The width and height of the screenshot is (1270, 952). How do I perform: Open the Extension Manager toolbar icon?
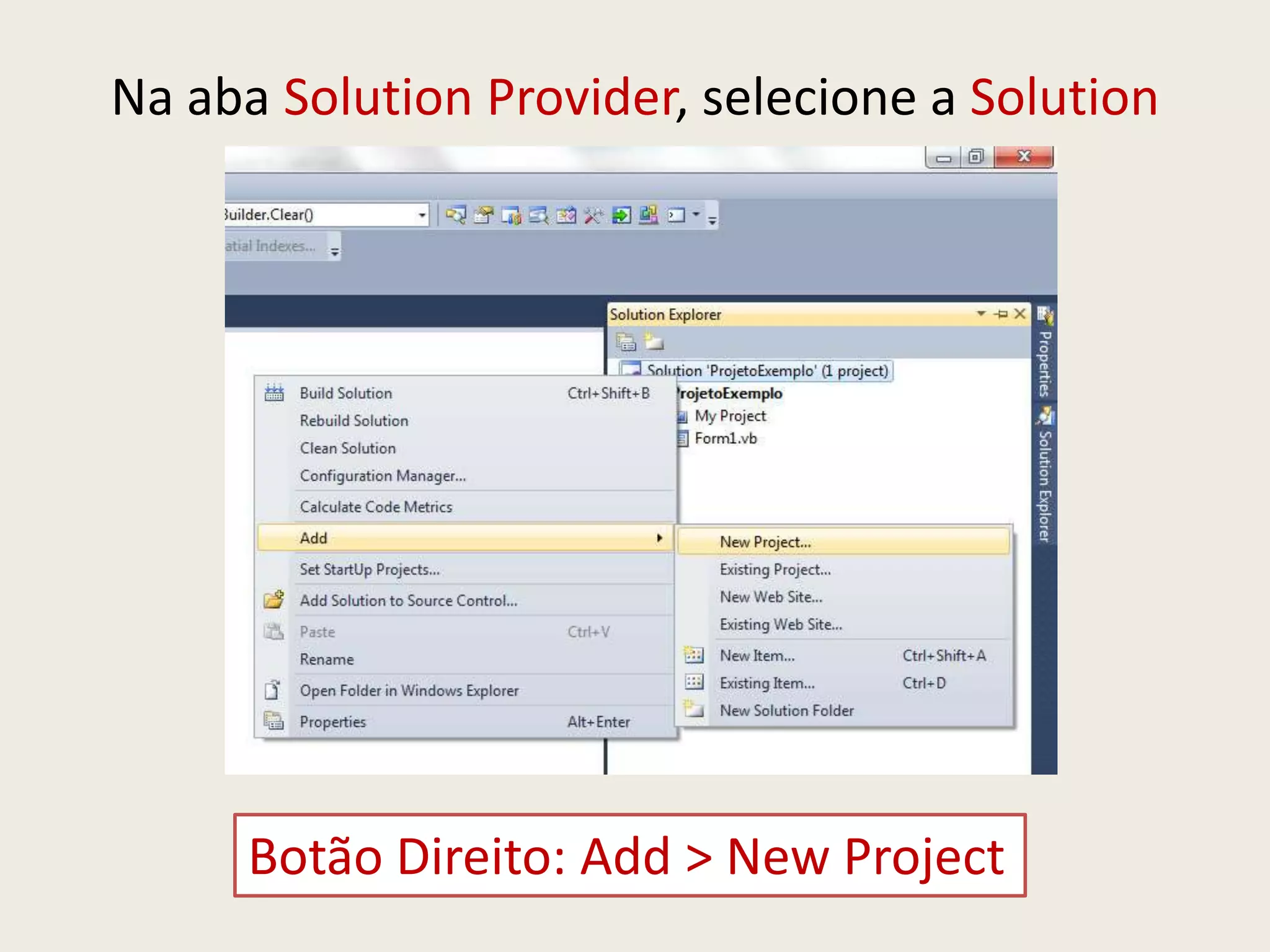(x=648, y=215)
